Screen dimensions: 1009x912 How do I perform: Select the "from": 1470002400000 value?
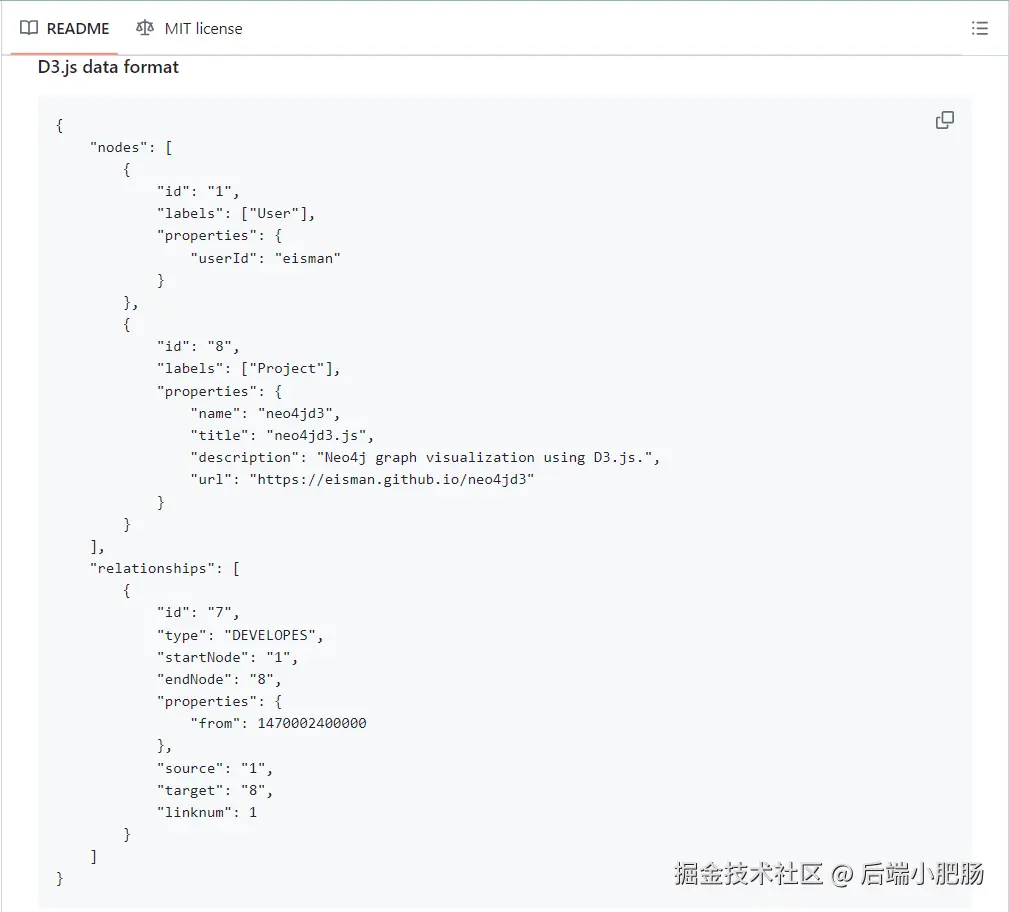coord(312,723)
